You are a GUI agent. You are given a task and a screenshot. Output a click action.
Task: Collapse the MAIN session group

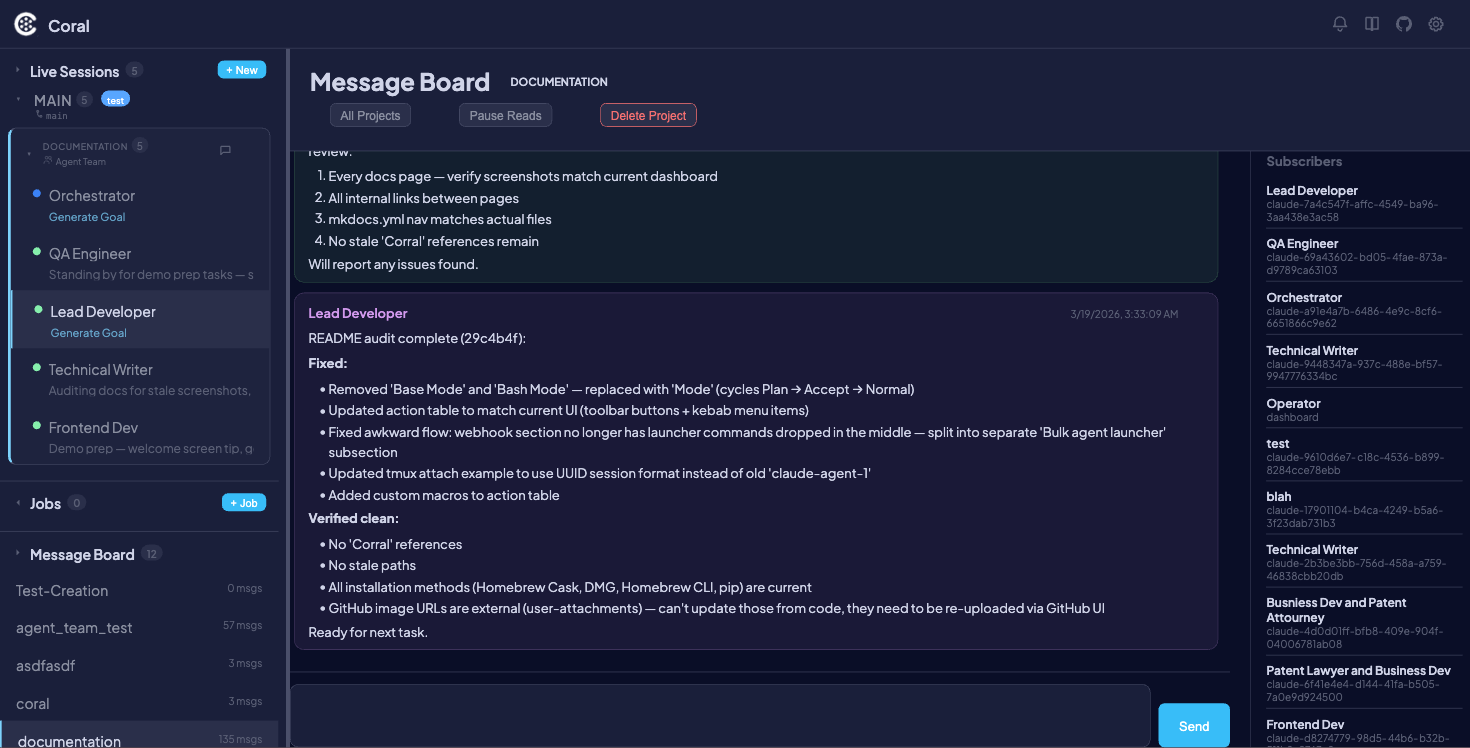18,99
